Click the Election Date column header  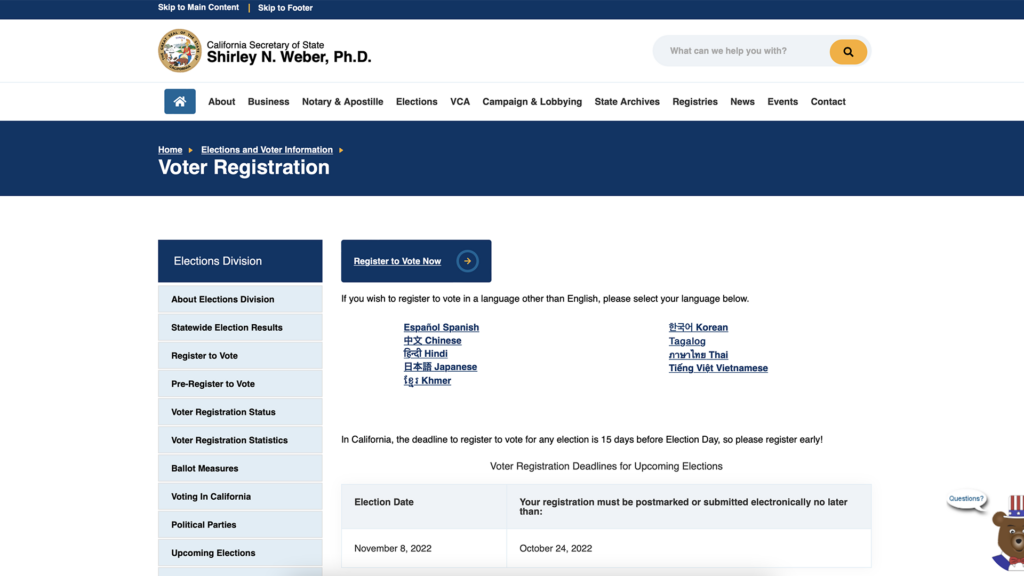(x=424, y=506)
